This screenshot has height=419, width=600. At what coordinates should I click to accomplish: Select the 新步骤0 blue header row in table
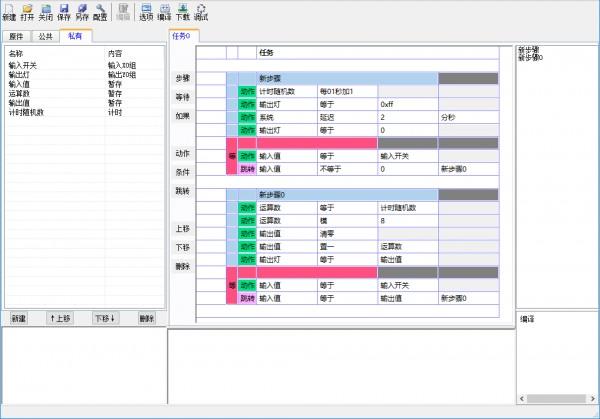pos(347,195)
